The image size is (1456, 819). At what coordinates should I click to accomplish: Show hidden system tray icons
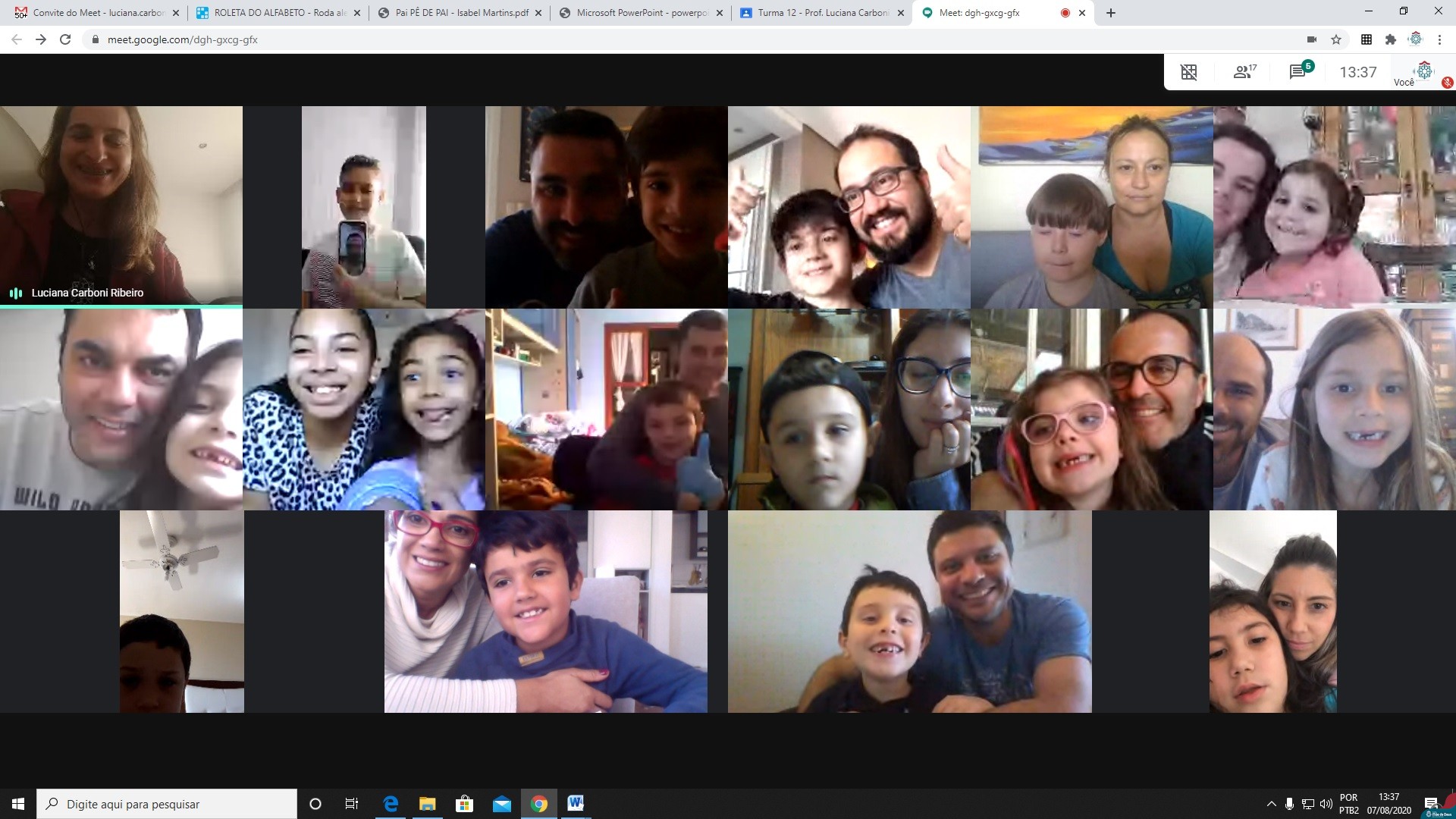1271,804
